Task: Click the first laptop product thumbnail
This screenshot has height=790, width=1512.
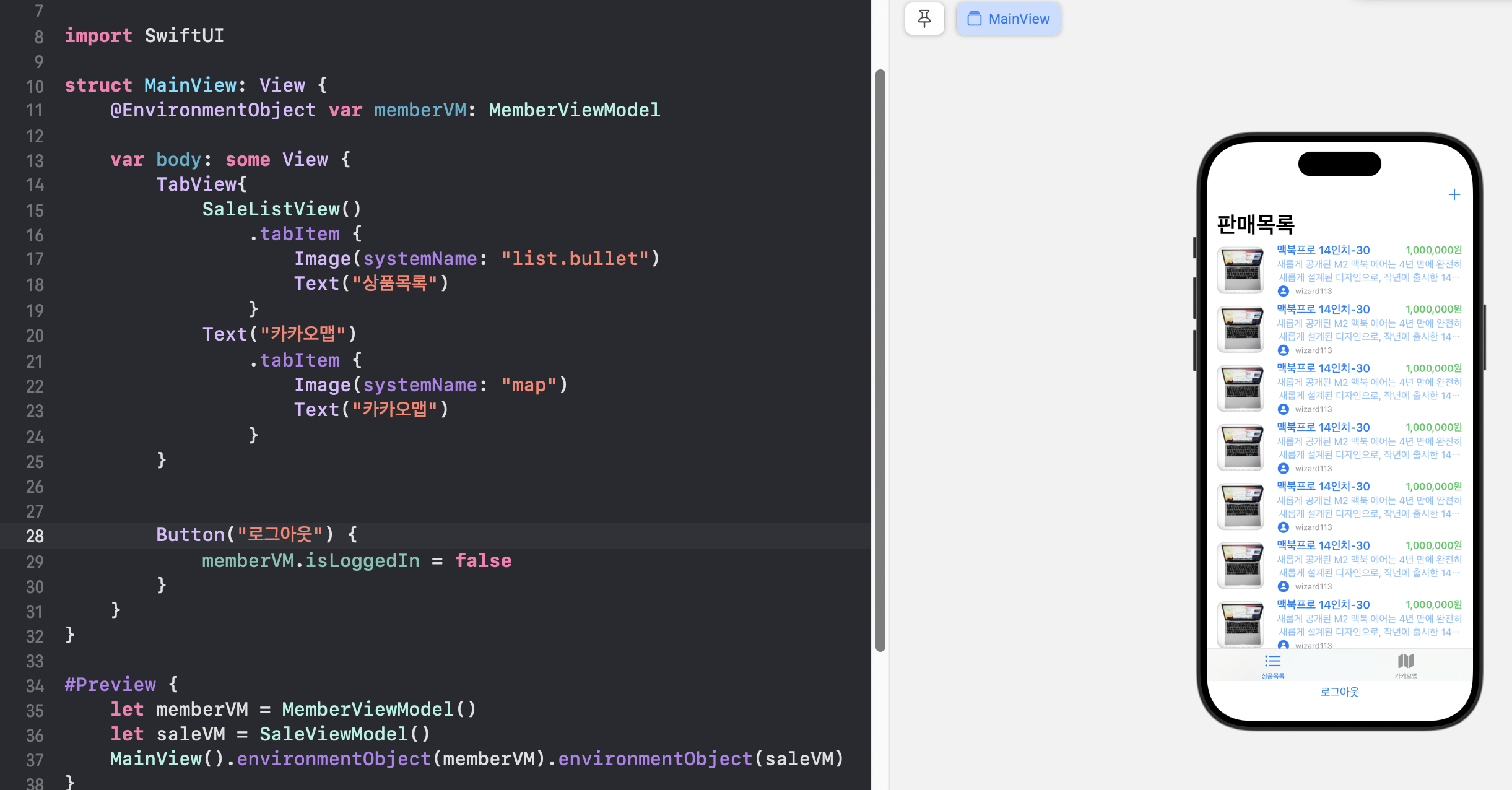Action: point(1240,271)
